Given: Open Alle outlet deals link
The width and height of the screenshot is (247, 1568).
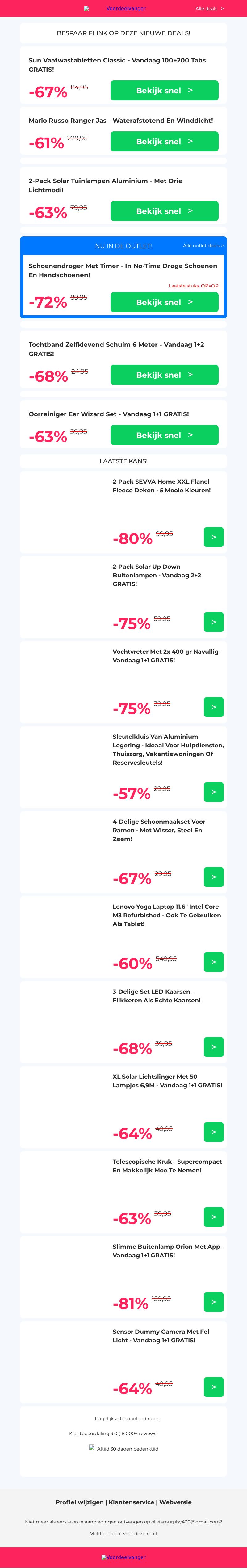Looking at the screenshot, I should pyautogui.click(x=203, y=246).
